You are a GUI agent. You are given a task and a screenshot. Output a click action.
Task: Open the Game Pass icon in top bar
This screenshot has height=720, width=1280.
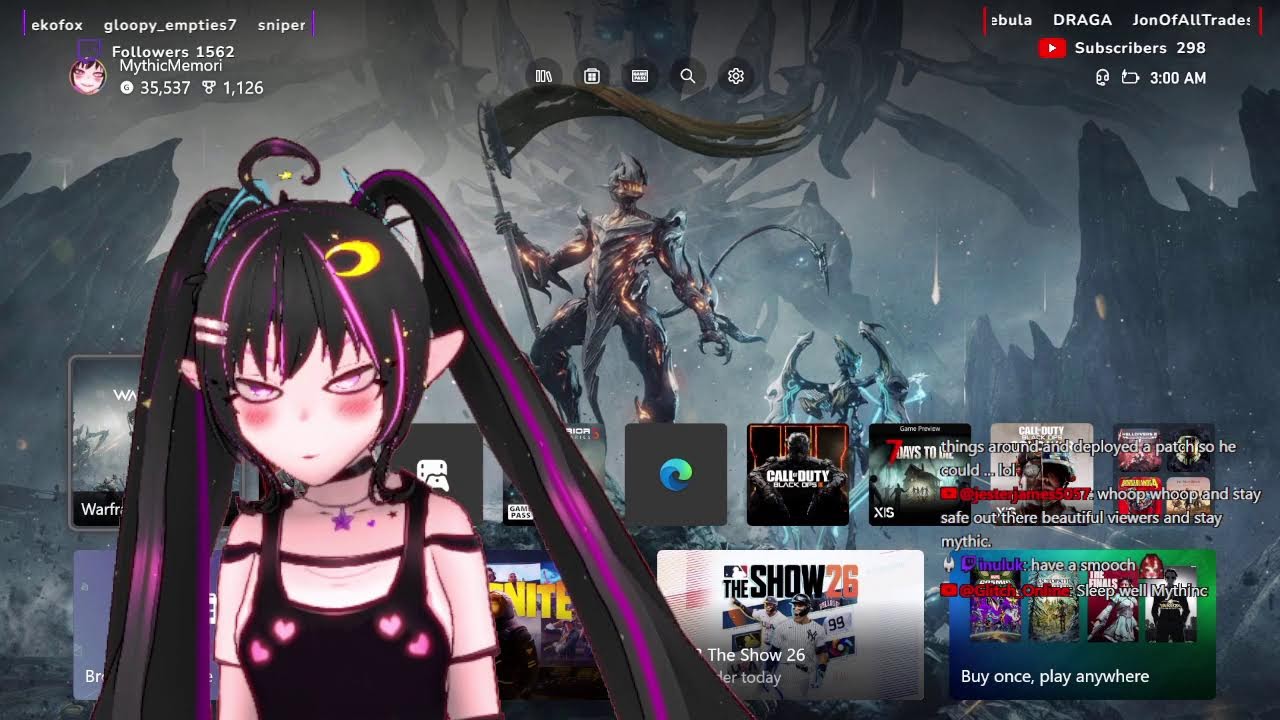coord(640,76)
